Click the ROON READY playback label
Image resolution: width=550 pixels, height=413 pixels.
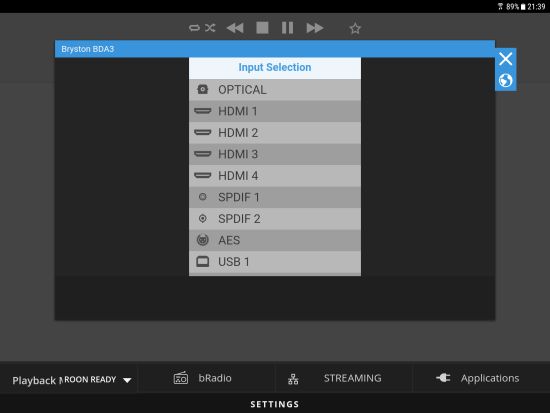click(x=90, y=380)
